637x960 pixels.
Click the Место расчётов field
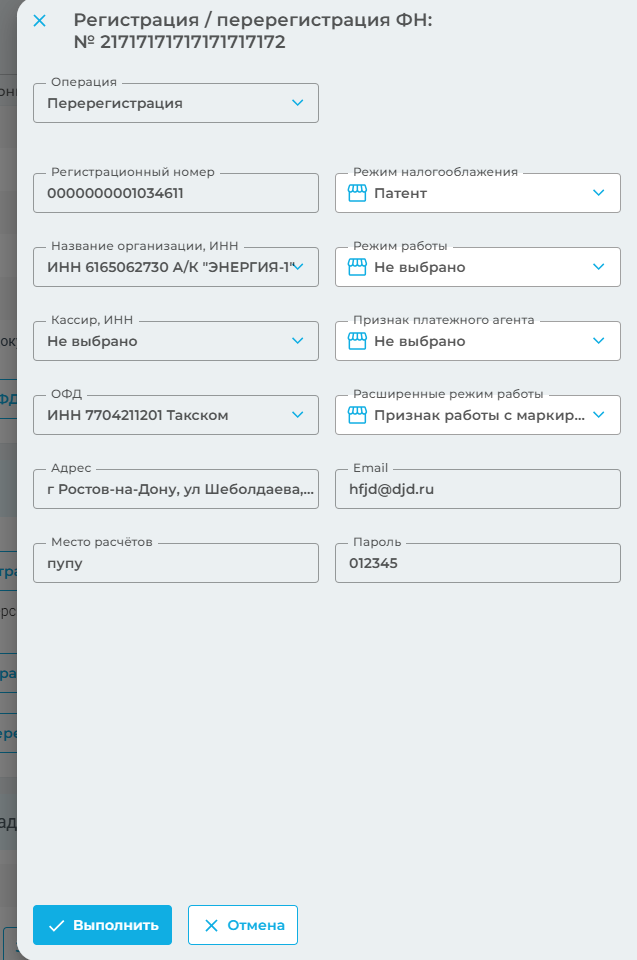click(175, 563)
